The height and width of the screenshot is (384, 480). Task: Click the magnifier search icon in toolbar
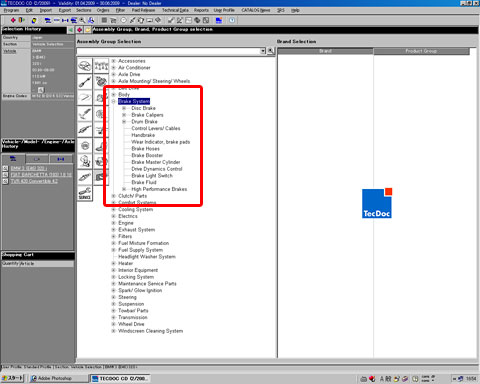tap(82, 20)
